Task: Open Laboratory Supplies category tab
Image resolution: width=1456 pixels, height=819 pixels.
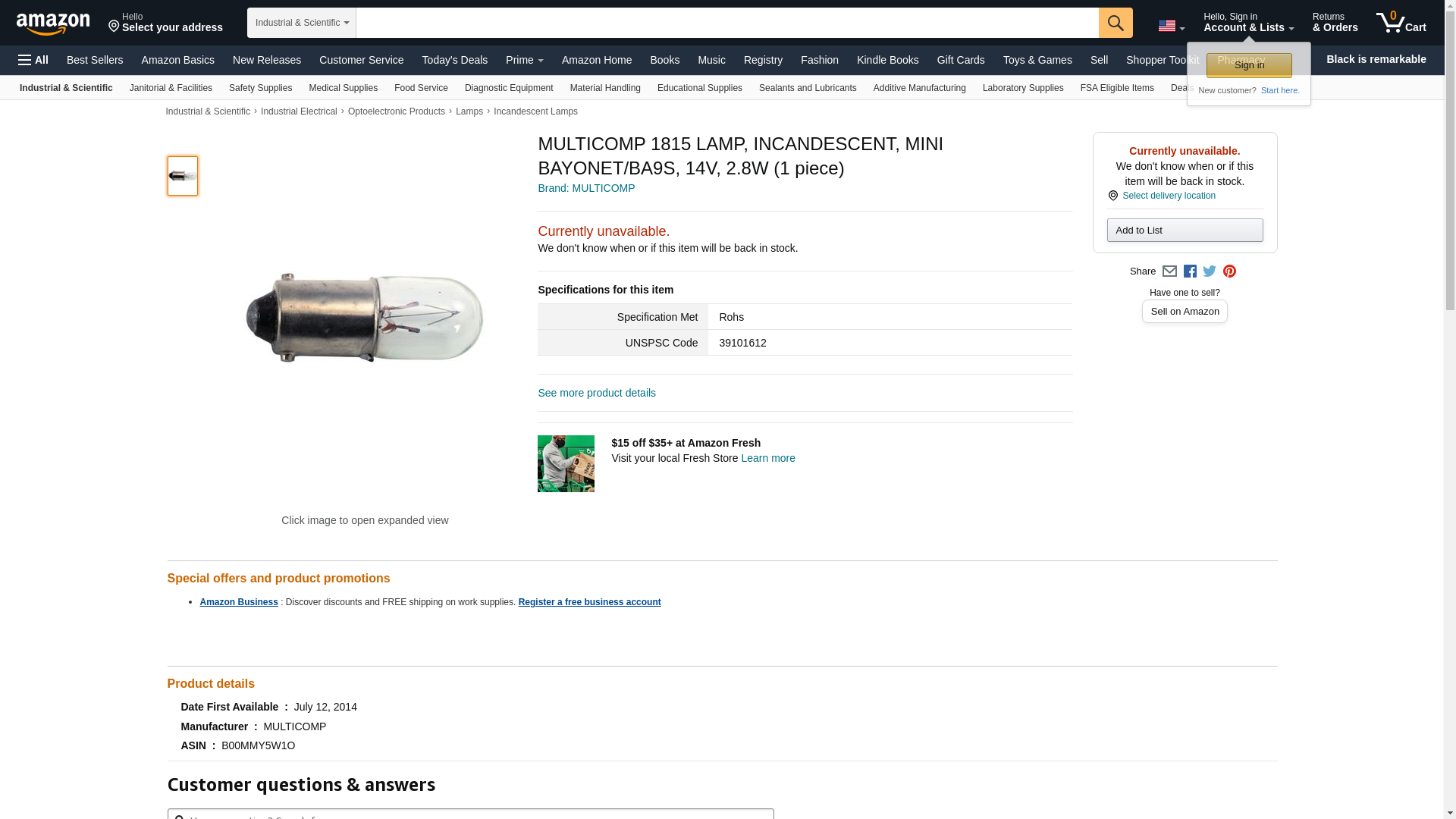Action: (x=1023, y=88)
